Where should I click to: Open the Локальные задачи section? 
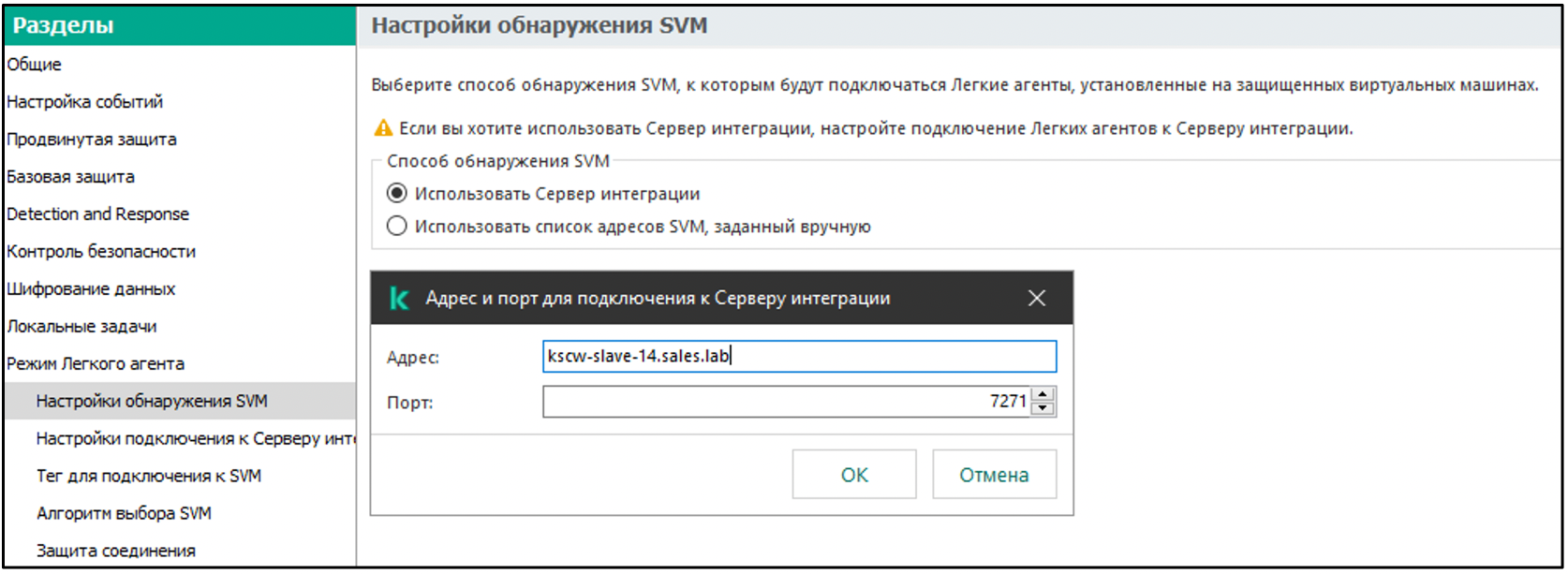pos(81,327)
